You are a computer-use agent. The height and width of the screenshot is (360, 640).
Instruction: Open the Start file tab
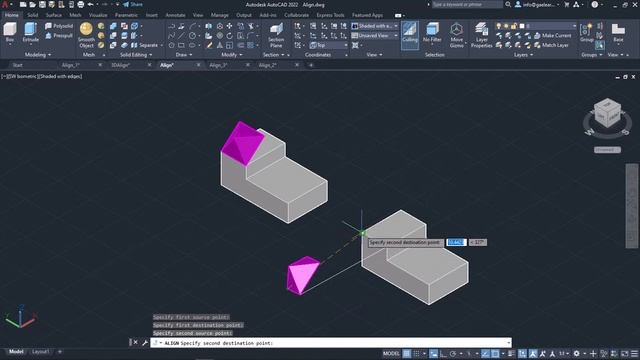[x=18, y=65]
